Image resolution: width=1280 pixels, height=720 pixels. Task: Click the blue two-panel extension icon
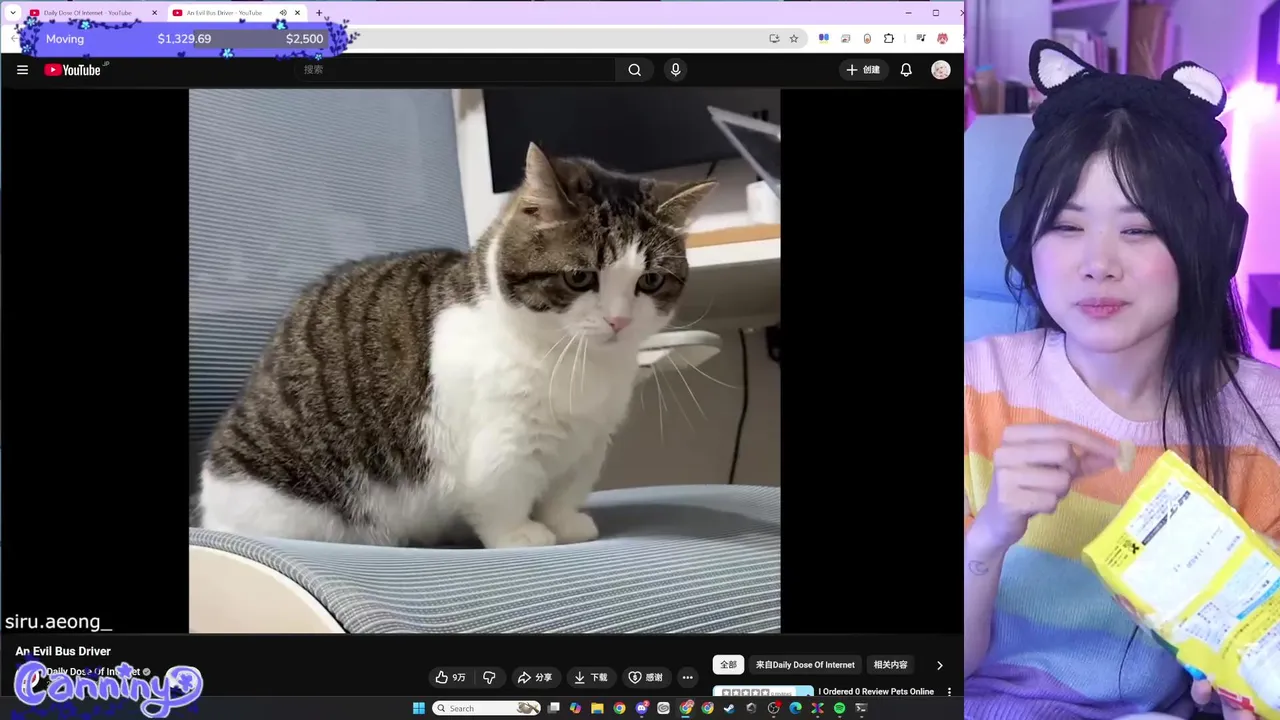pos(824,38)
